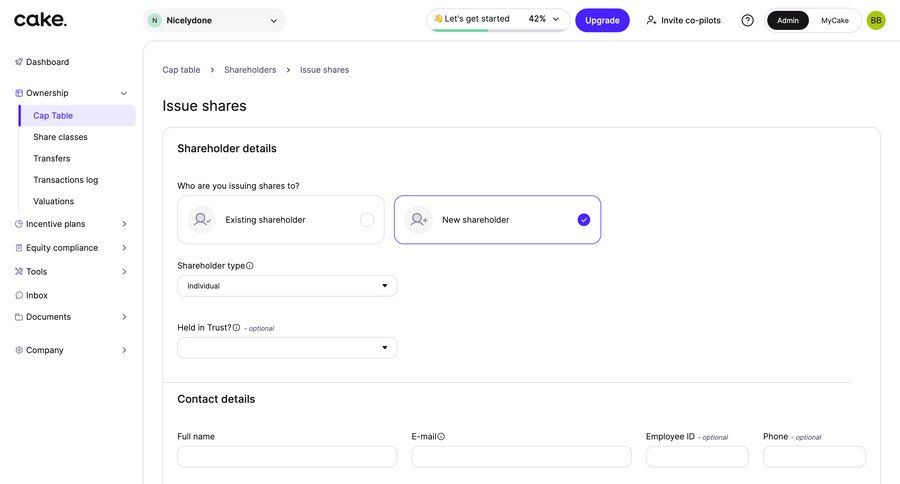Click the Shareholder type info icon

(x=250, y=266)
